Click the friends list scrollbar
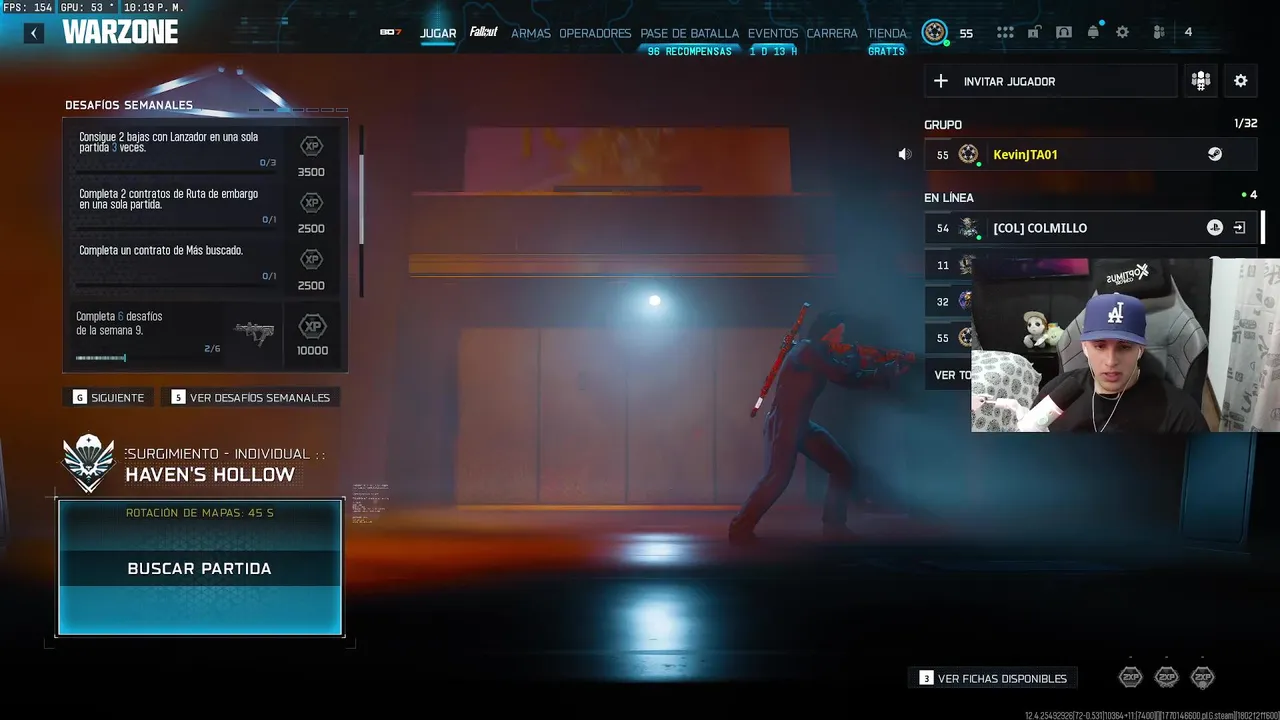Screen dimensions: 1280x720 pos(1263,228)
